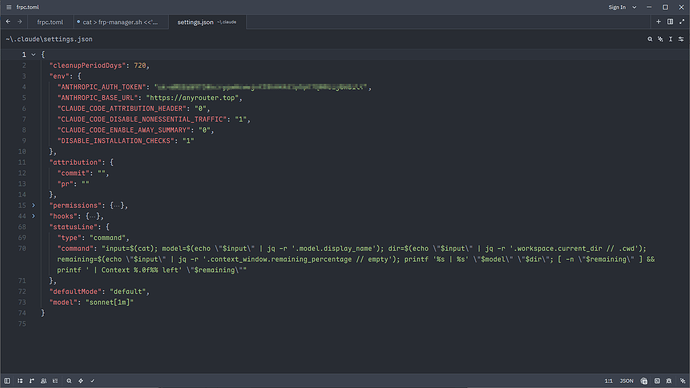Open the Git branch panel icon

(x=32, y=381)
